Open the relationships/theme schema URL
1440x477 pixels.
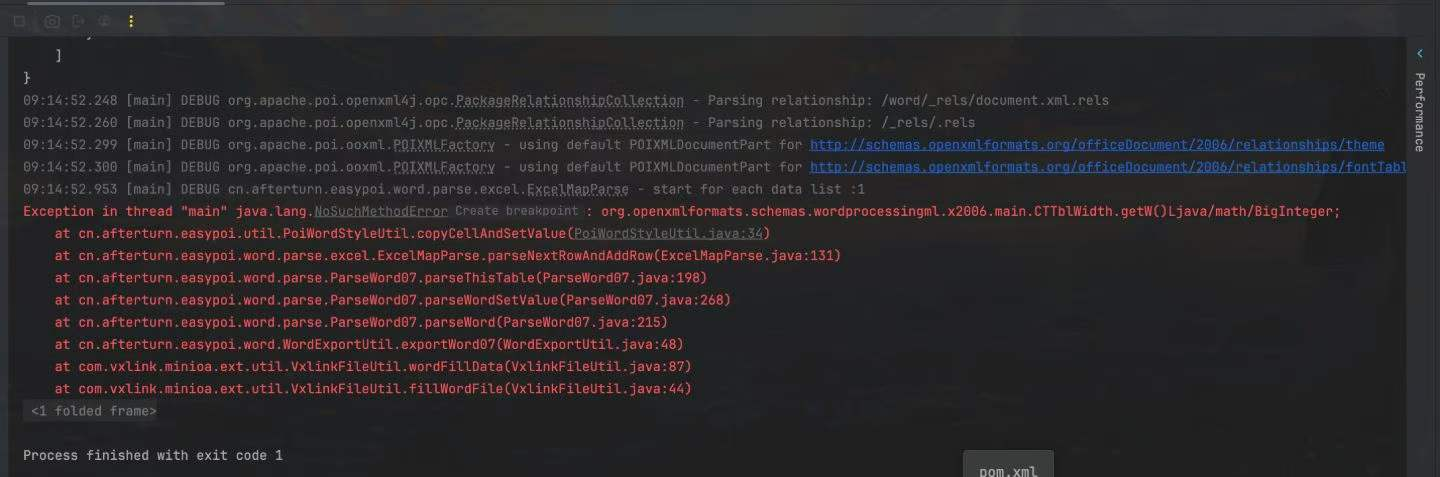point(1096,145)
